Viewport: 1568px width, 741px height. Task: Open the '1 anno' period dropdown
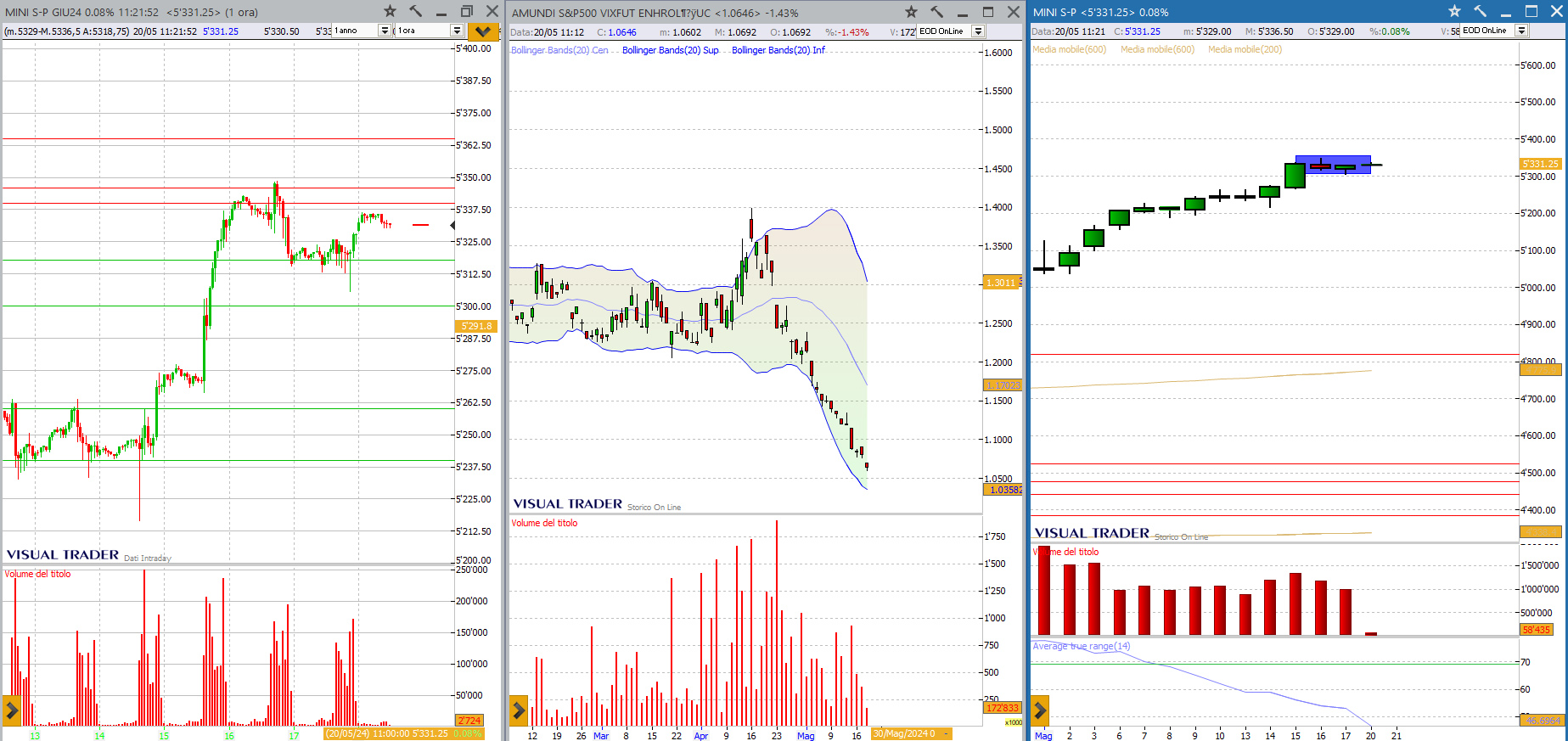coord(385,31)
